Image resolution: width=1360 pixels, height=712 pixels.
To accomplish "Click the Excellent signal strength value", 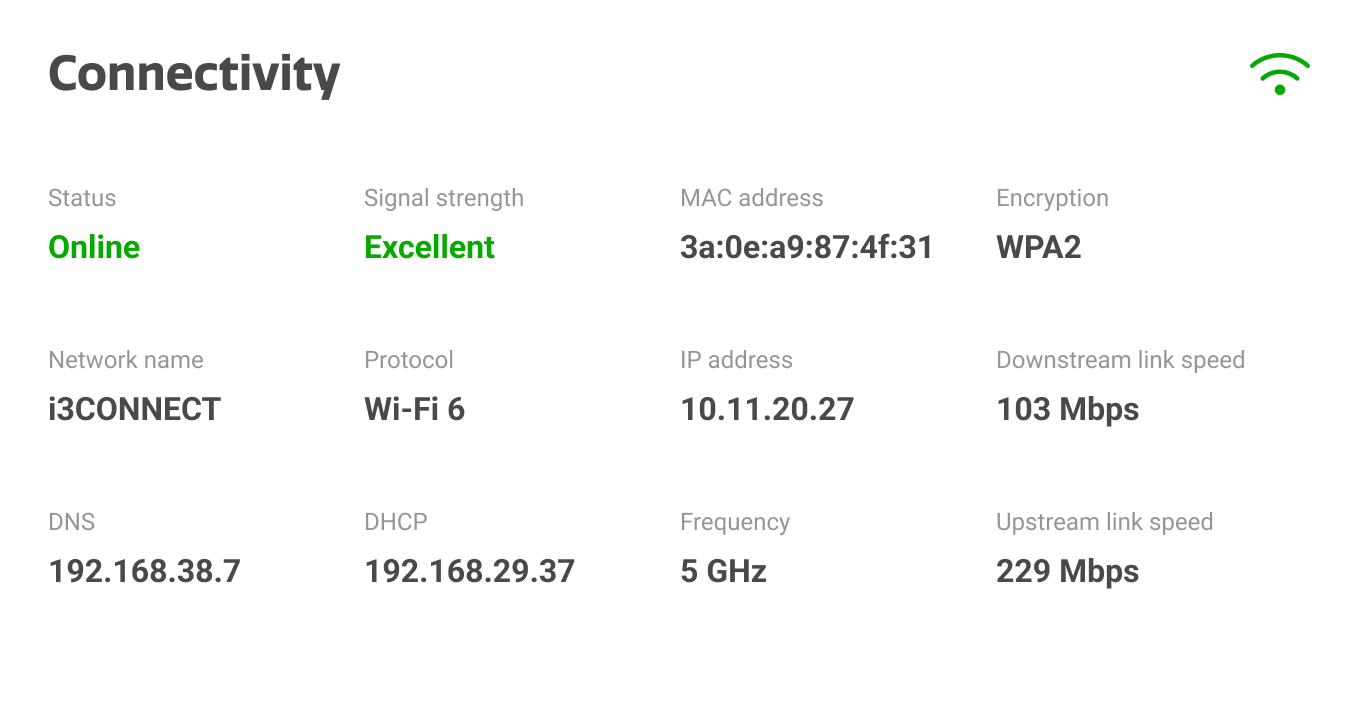I will tap(429, 247).
